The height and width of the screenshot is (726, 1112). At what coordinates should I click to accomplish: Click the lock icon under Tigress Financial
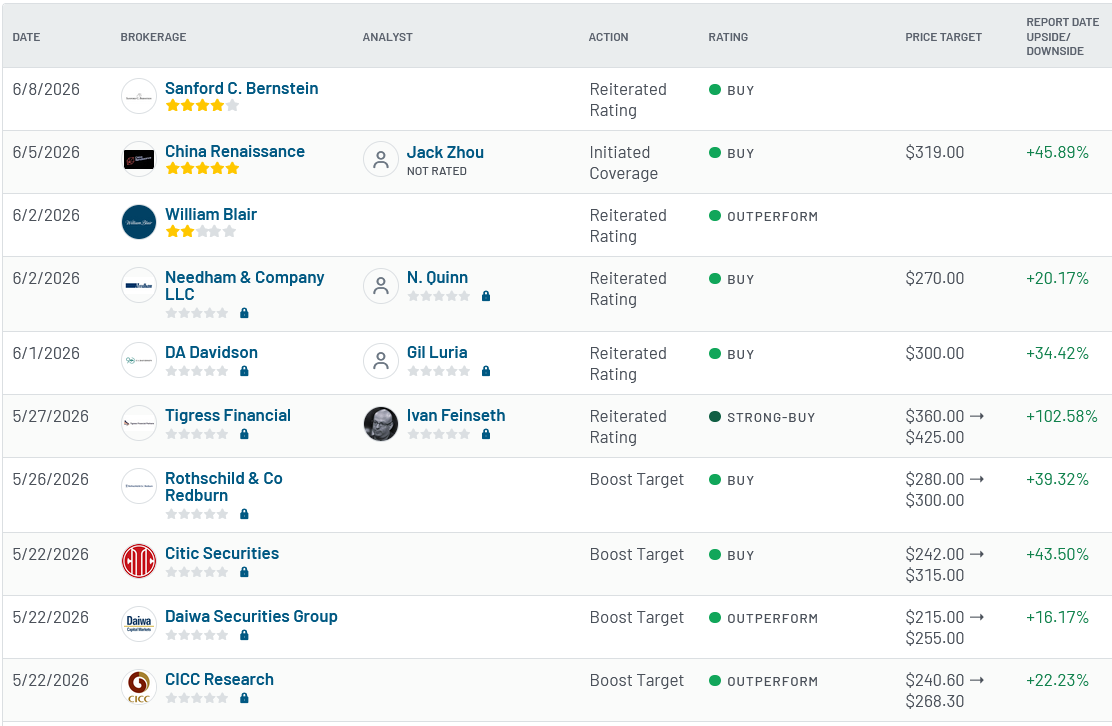244,434
